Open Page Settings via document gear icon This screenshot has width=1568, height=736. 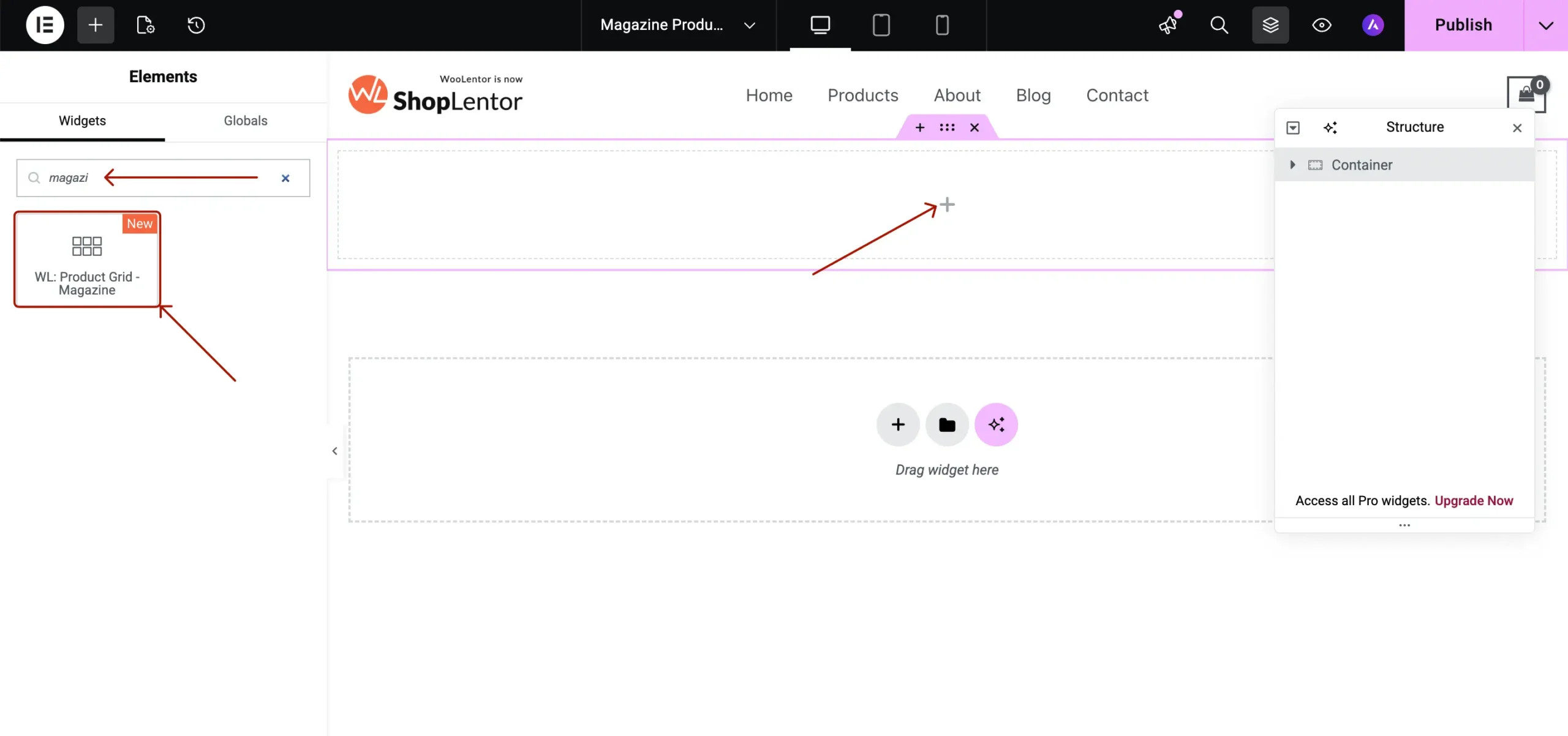tap(145, 25)
